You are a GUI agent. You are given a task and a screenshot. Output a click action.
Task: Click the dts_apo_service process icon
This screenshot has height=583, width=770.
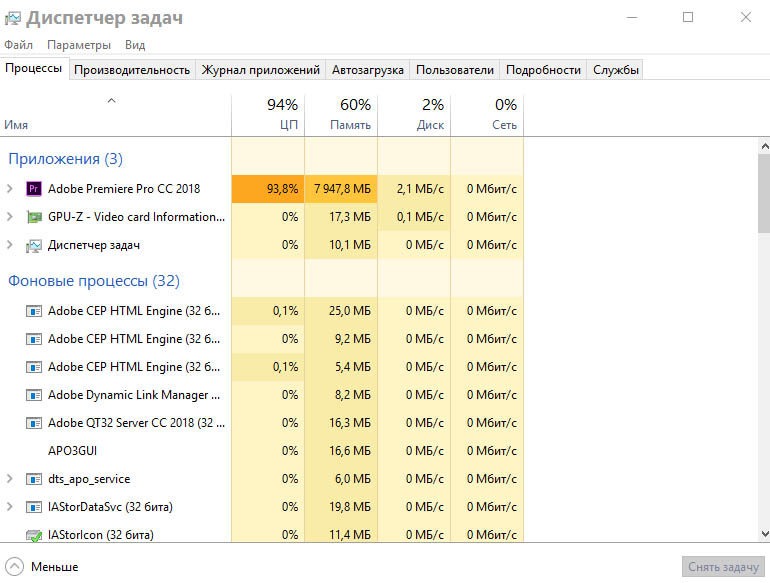coord(33,479)
